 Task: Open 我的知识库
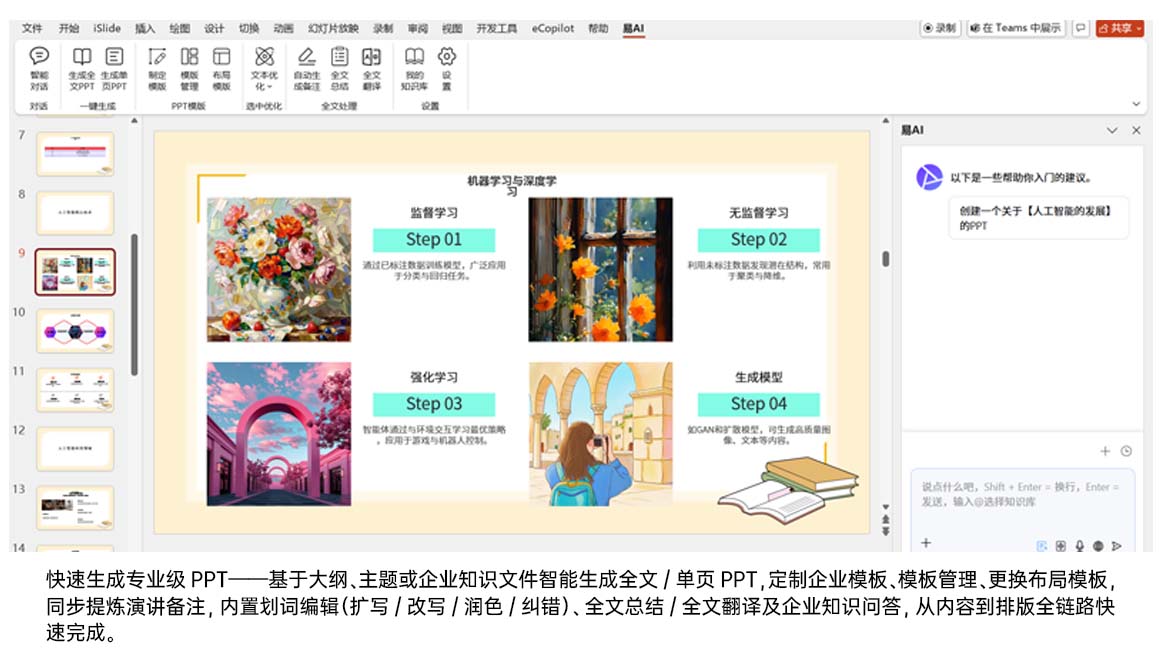click(x=414, y=68)
